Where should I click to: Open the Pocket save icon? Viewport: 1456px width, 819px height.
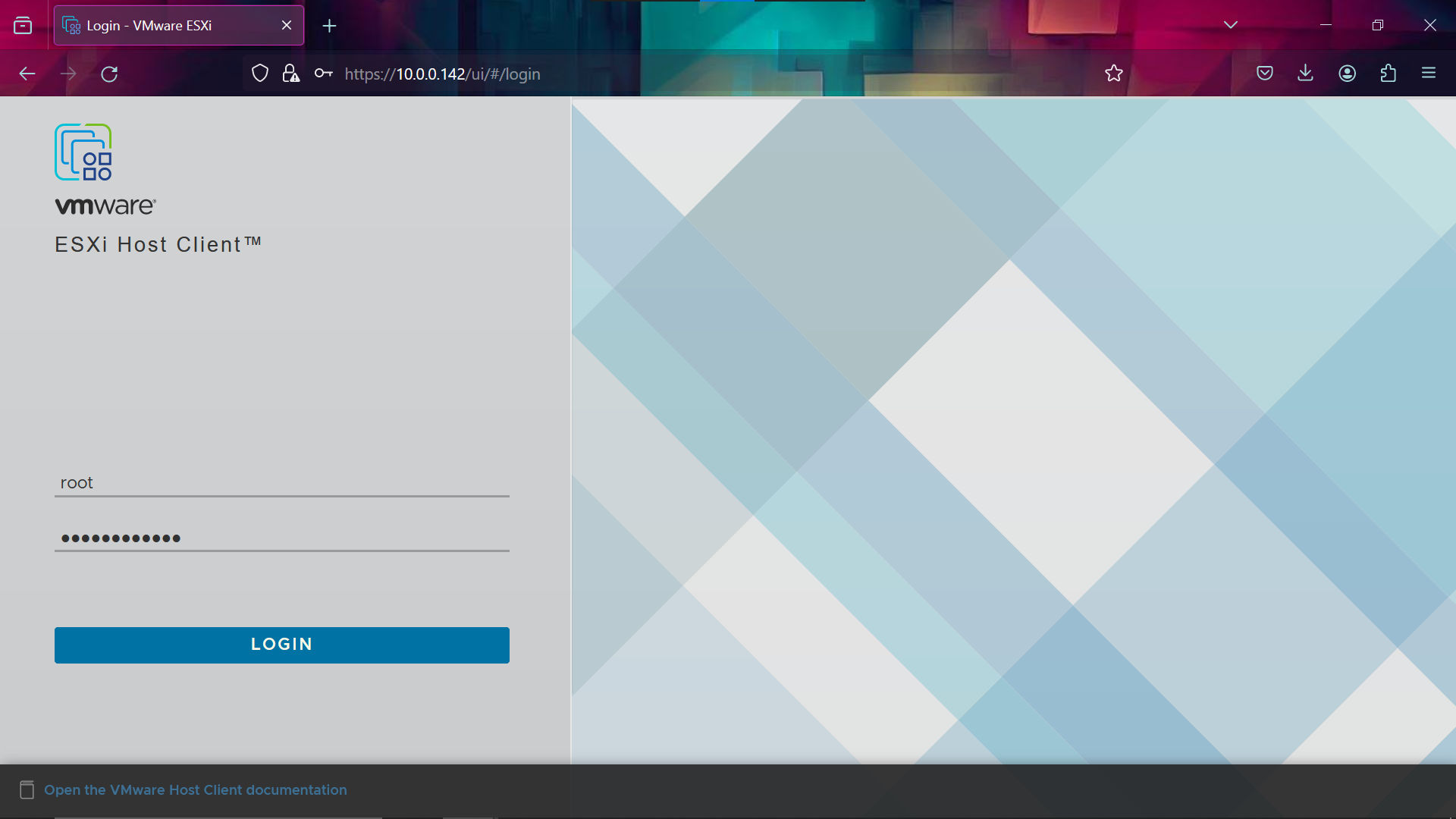click(1264, 74)
